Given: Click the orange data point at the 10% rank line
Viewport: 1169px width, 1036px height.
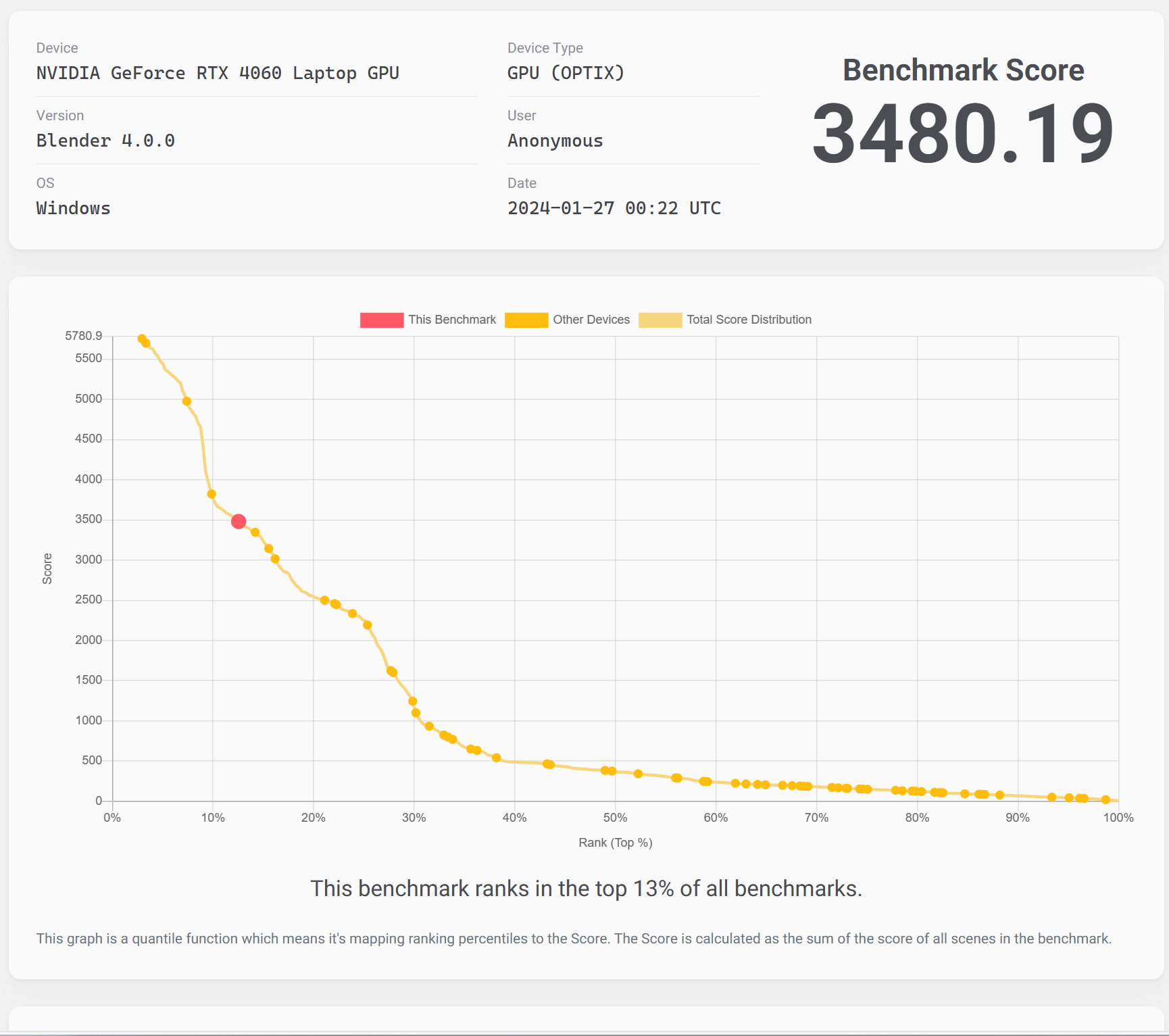Looking at the screenshot, I should 212,494.
